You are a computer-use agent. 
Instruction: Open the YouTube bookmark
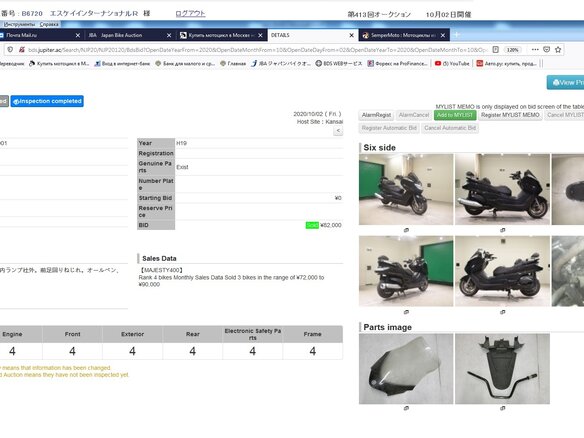click(452, 64)
